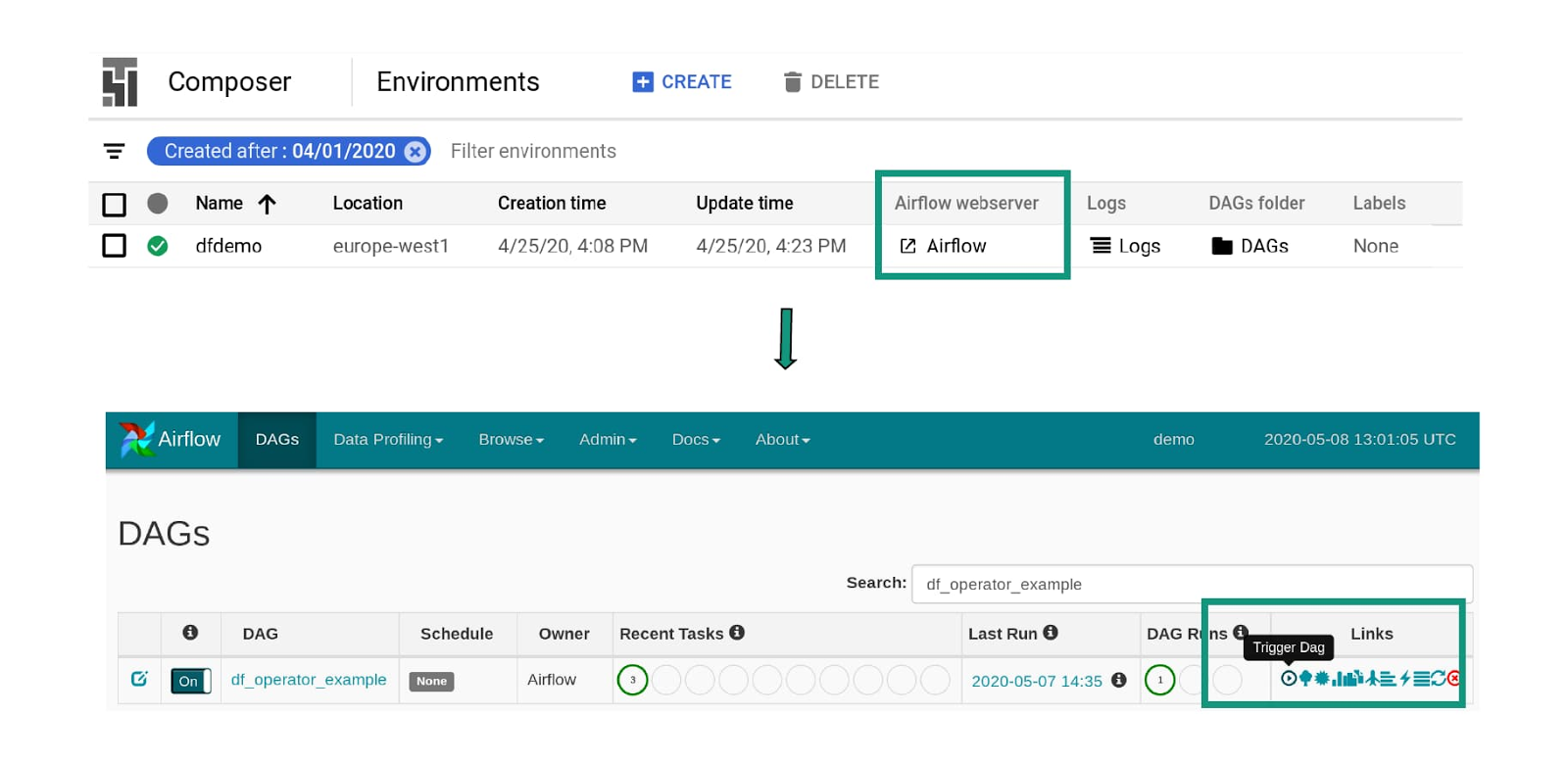Open Landing Times plane icon
The image size is (1568, 763).
[1372, 678]
